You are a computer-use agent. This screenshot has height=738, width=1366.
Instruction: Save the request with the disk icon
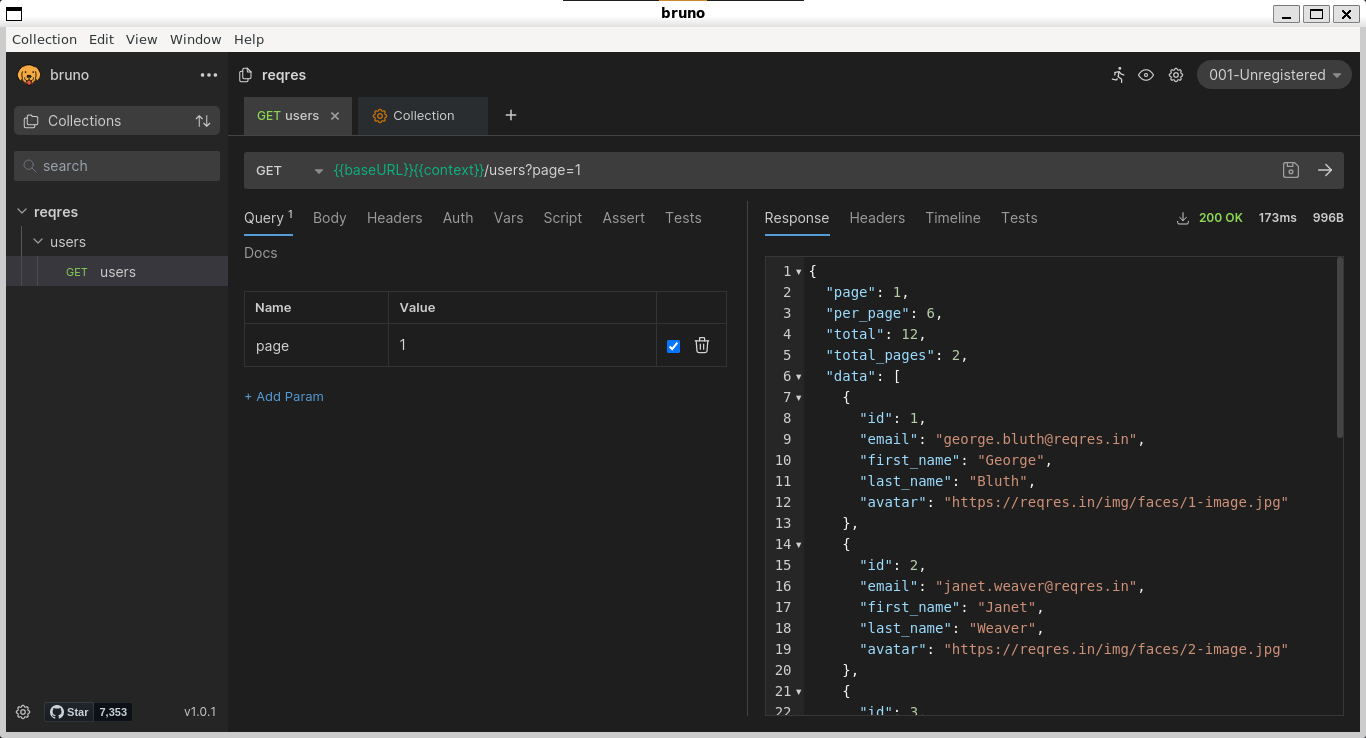coord(1290,170)
